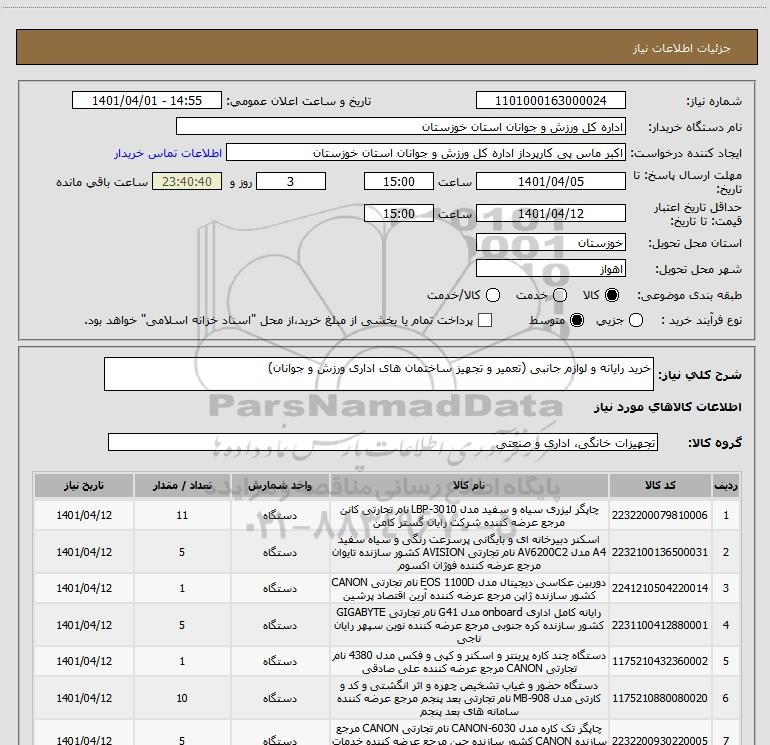Screen dimensions: 770x745
Task: Click the days remaining field showing 3
Action: pyautogui.click(x=291, y=181)
